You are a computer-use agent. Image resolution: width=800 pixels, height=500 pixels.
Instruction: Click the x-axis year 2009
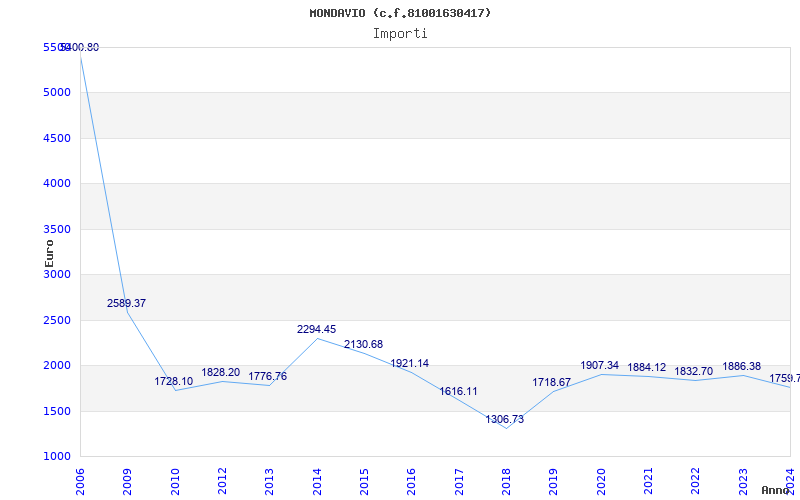tap(128, 482)
